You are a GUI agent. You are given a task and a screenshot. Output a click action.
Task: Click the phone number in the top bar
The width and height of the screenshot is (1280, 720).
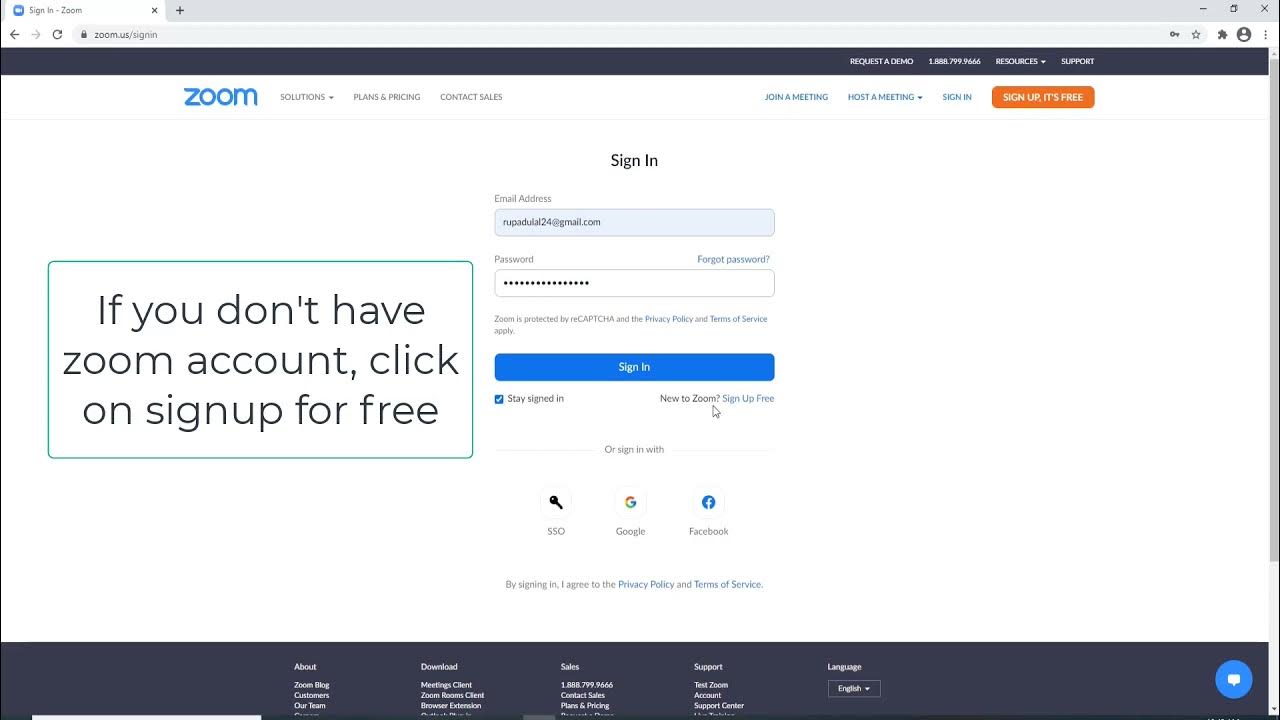coord(954,61)
